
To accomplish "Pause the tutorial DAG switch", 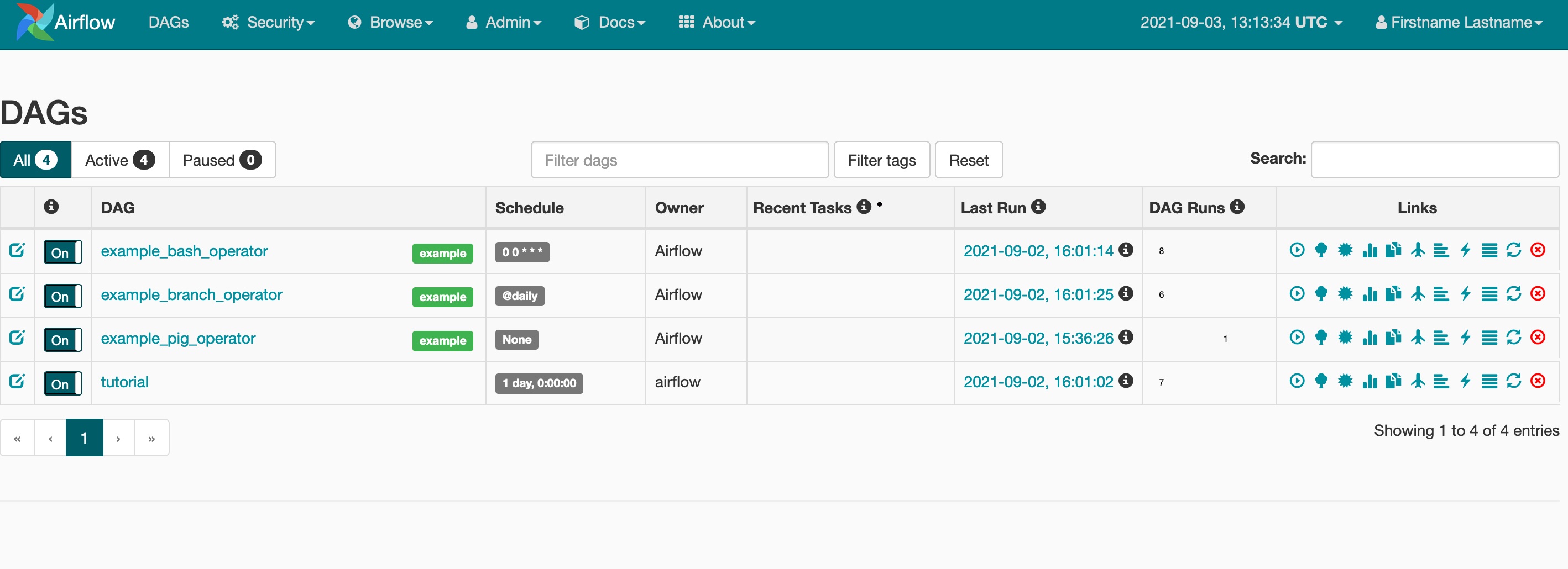I will click(x=62, y=383).
